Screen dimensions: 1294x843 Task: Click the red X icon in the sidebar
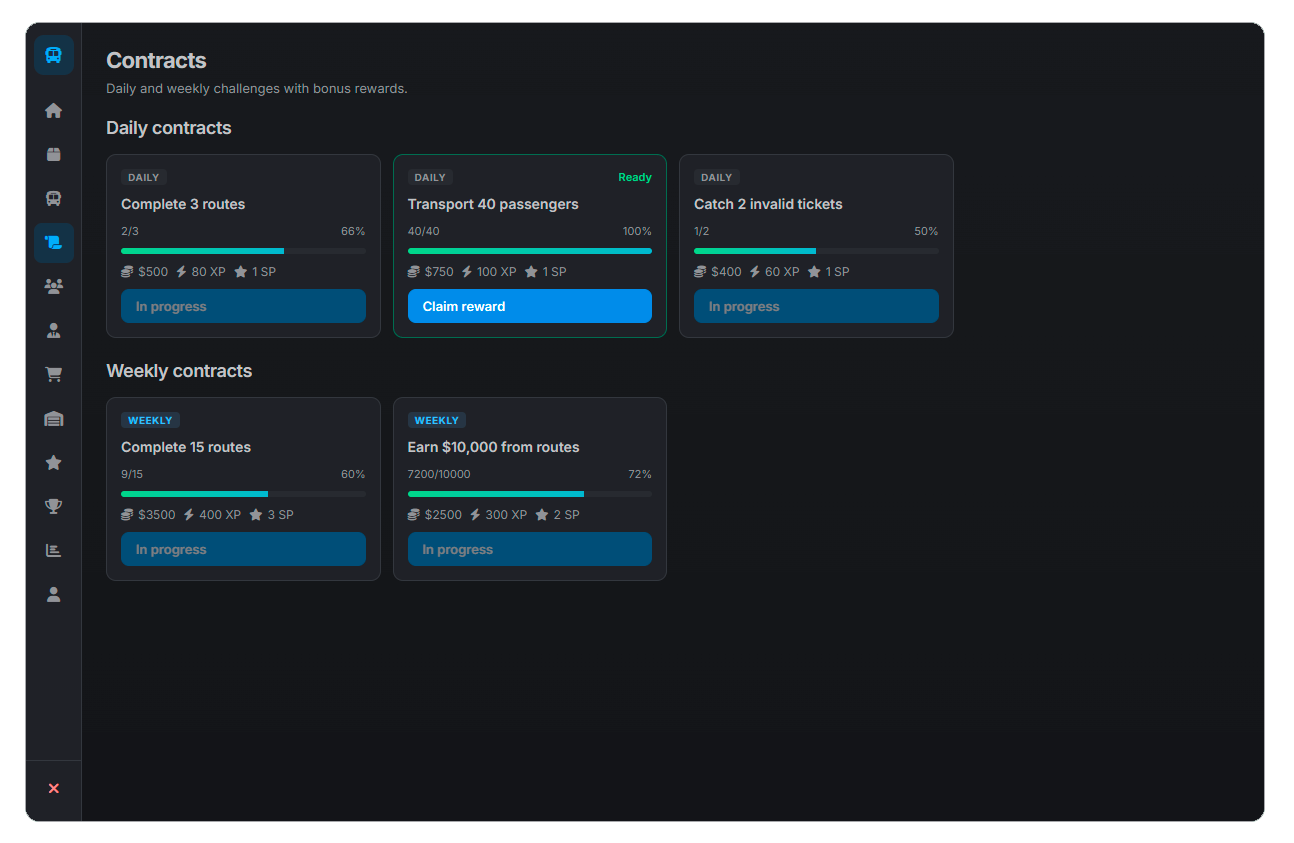(54, 789)
